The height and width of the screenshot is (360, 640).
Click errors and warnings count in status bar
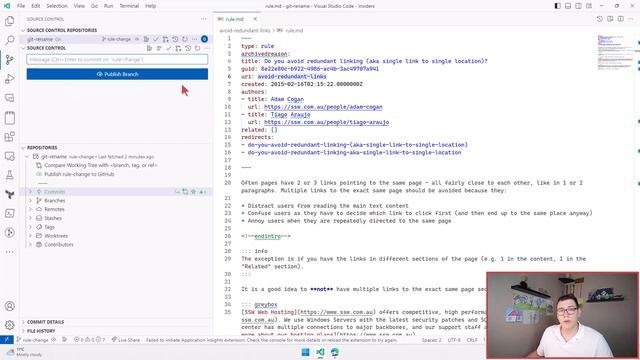point(89,340)
